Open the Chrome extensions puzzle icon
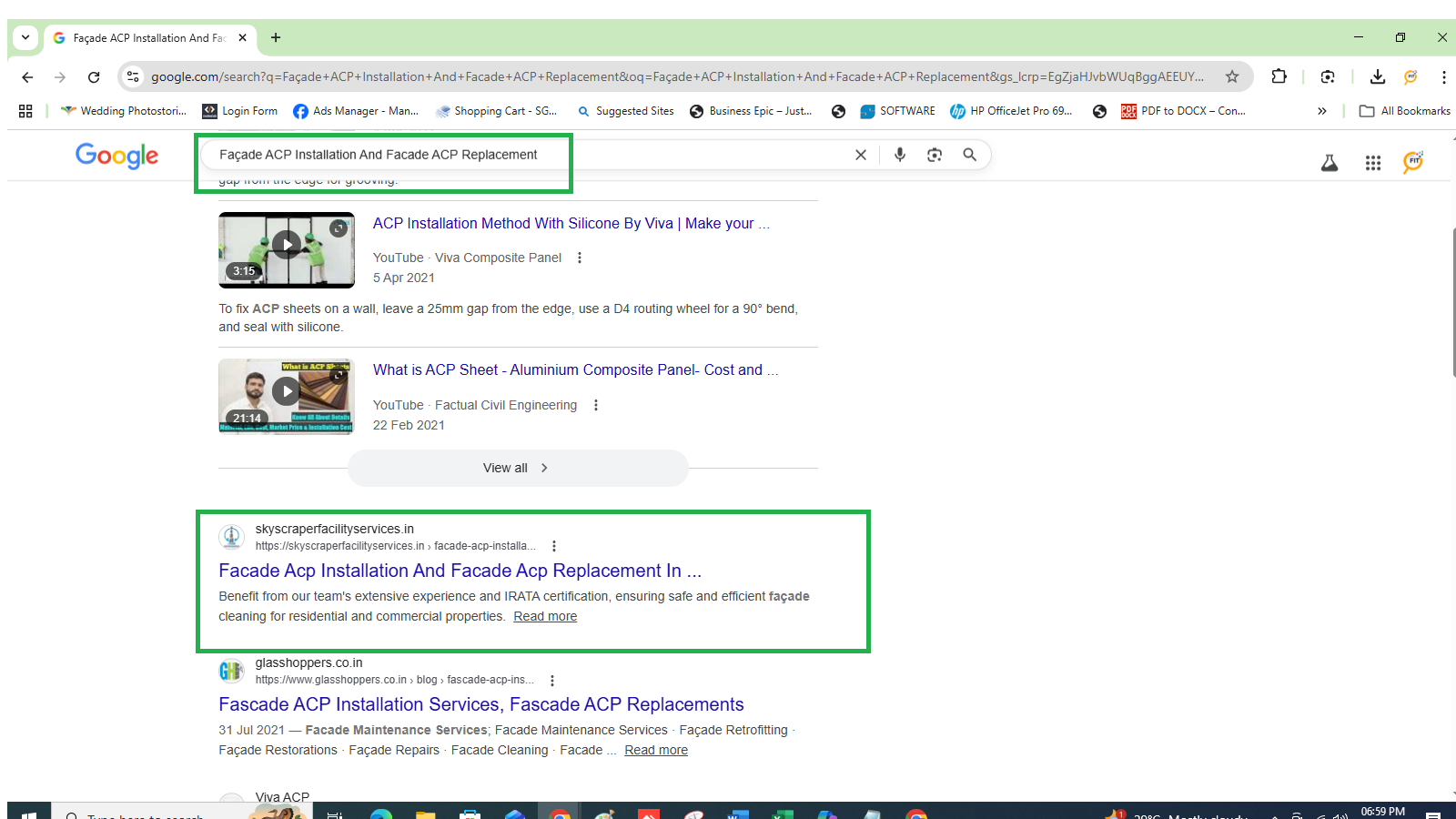The width and height of the screenshot is (1456, 819). (x=1279, y=76)
